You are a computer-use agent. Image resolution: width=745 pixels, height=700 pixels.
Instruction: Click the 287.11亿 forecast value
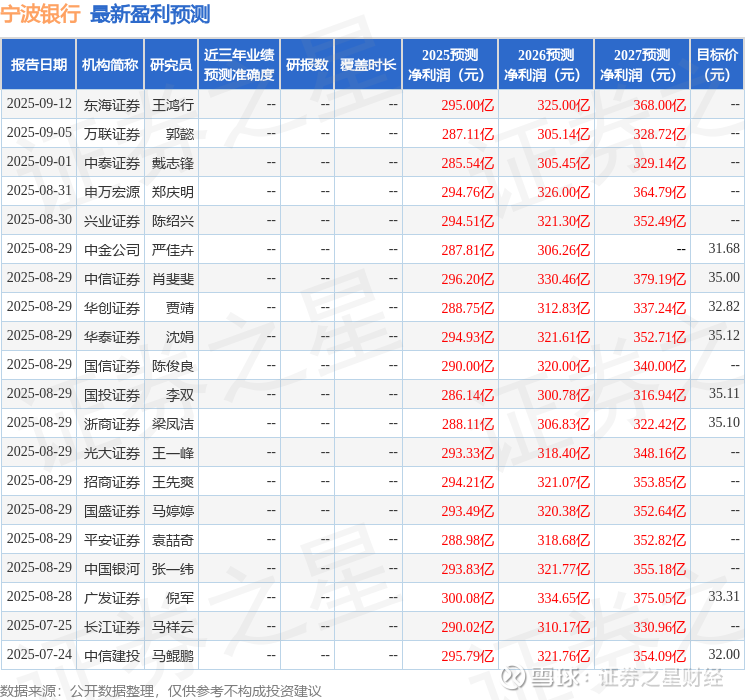point(468,134)
